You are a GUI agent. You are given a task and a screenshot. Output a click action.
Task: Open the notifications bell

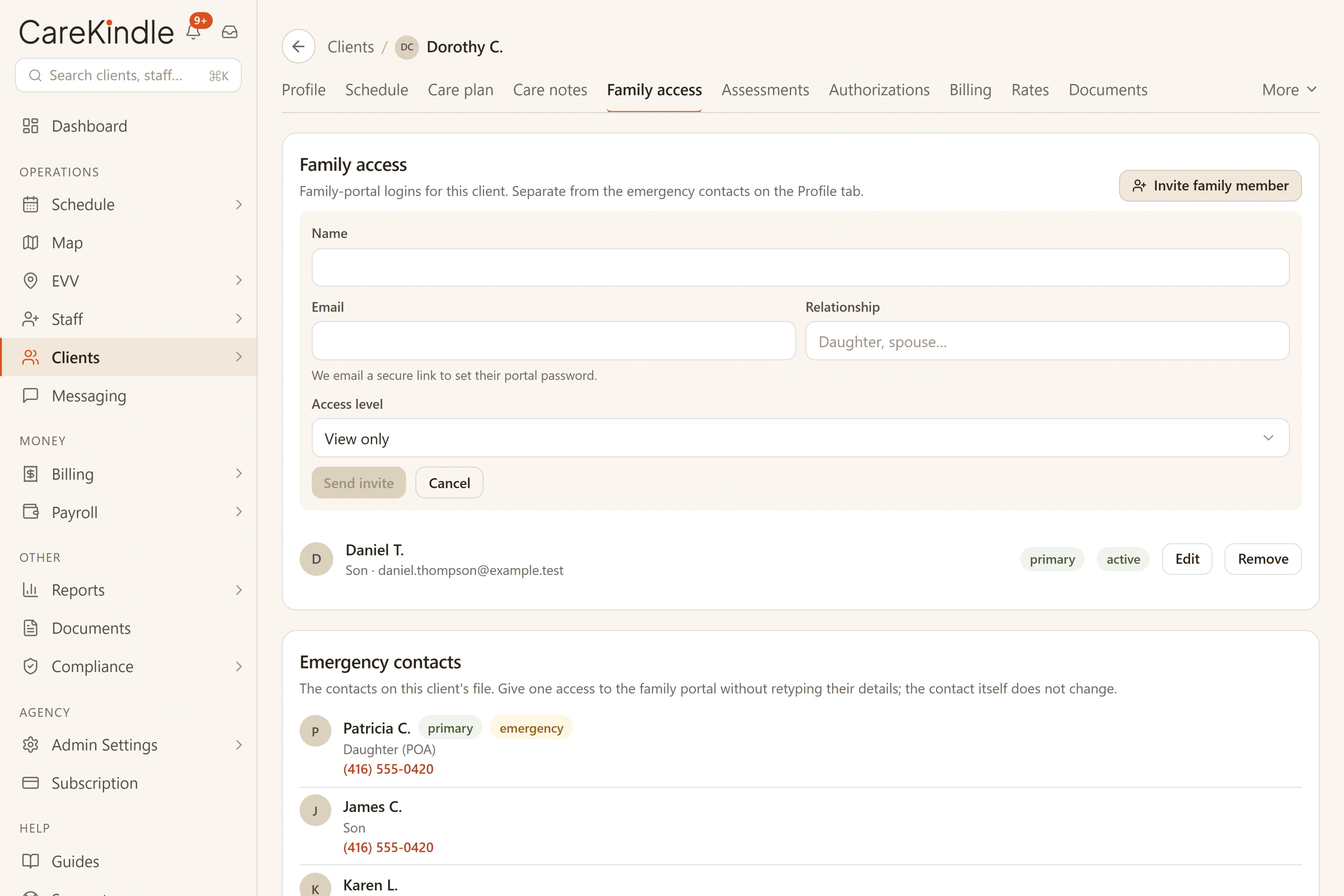coord(194,32)
